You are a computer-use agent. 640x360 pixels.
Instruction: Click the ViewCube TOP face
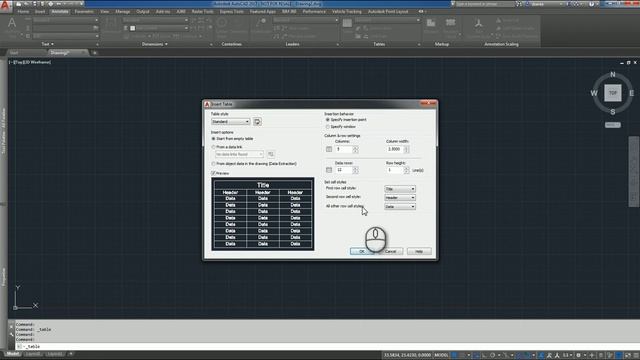pyautogui.click(x=613, y=93)
